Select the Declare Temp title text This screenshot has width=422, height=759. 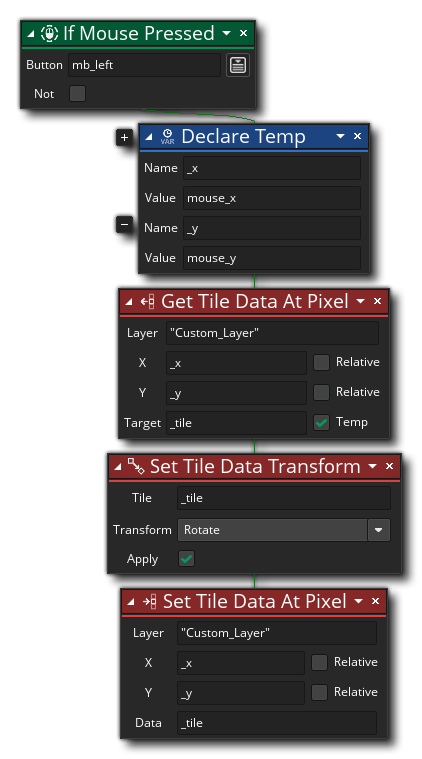pos(243,137)
